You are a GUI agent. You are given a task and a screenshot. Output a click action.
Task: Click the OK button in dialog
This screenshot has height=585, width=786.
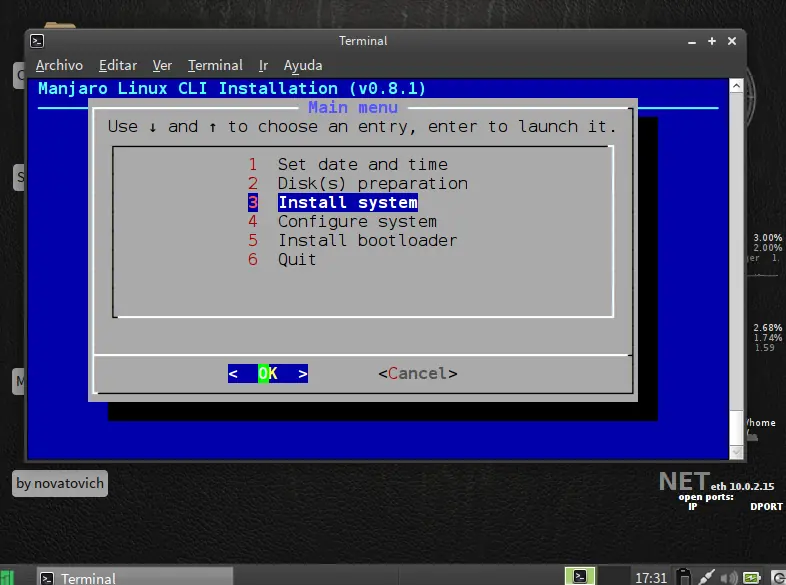click(x=268, y=373)
